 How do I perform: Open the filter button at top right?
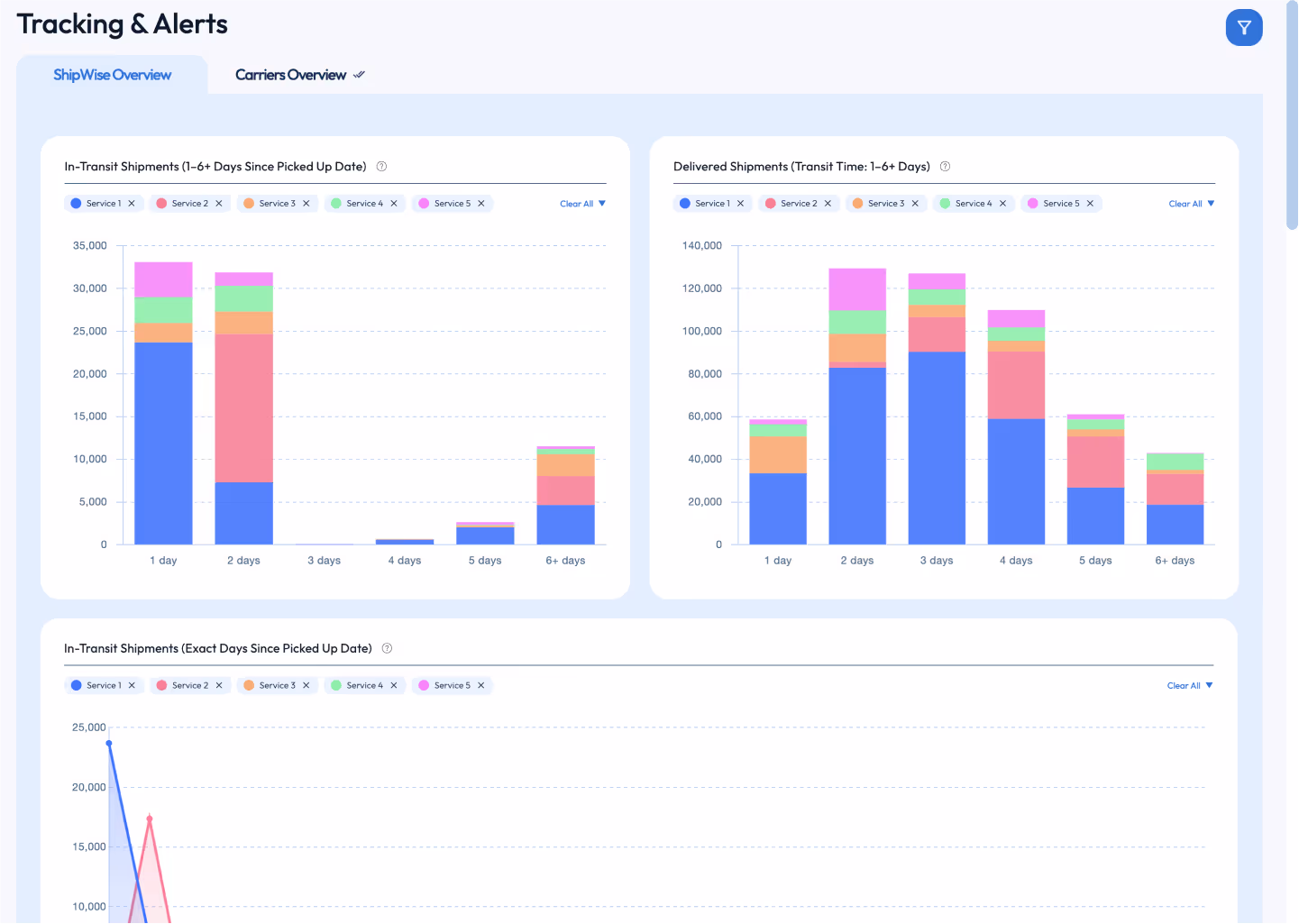[x=1244, y=27]
